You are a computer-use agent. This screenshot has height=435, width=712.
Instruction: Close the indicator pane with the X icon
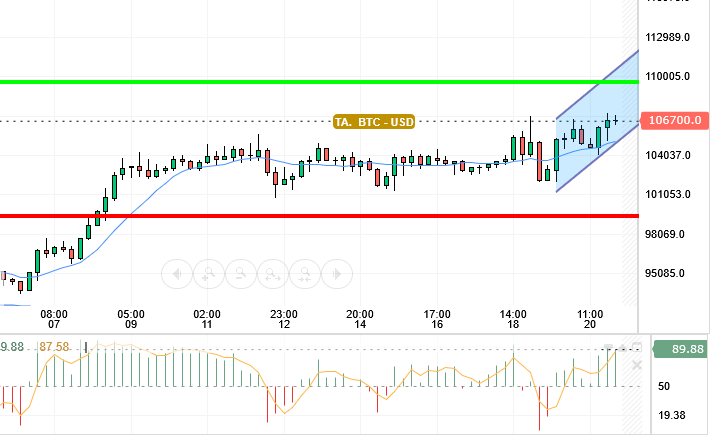[637, 365]
